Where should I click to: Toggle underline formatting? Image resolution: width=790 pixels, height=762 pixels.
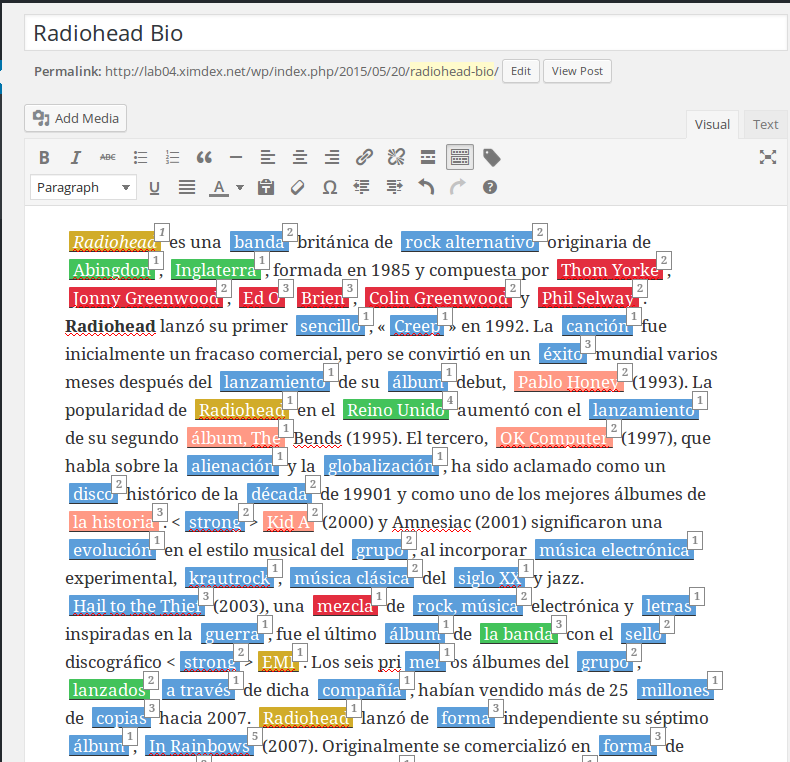(155, 188)
